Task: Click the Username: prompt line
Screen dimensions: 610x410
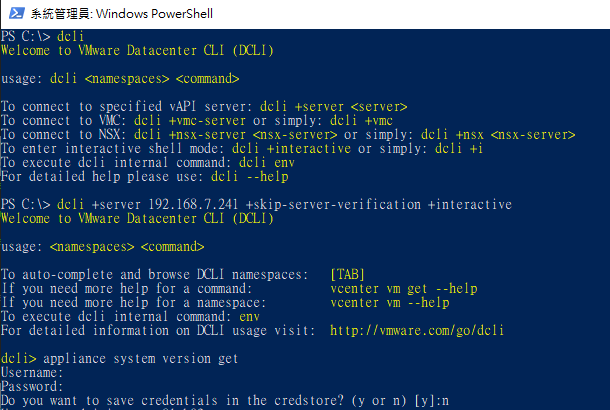Action: point(32,373)
